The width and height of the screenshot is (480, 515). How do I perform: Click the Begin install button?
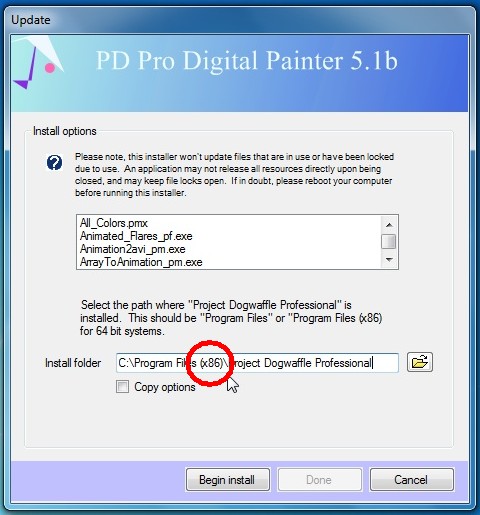(x=228, y=480)
